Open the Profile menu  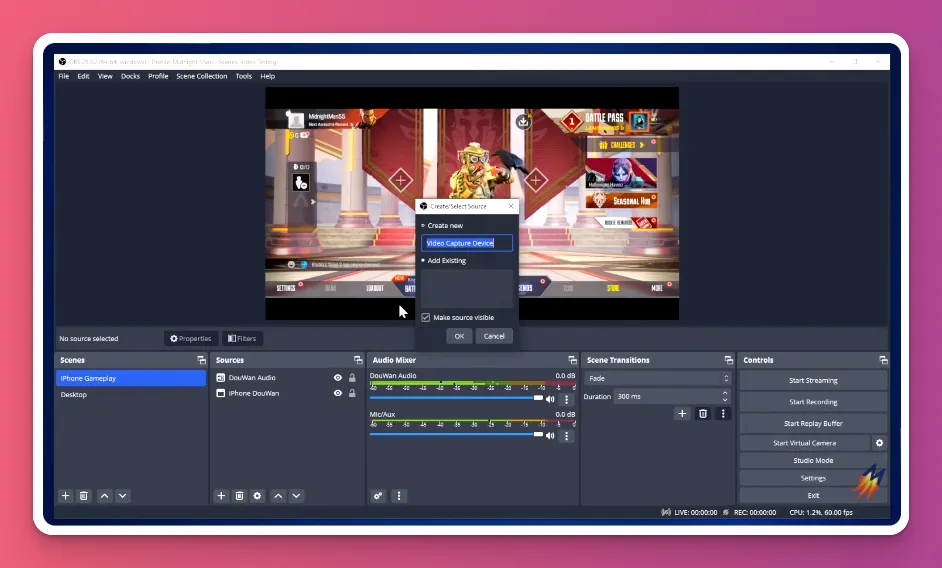point(158,76)
